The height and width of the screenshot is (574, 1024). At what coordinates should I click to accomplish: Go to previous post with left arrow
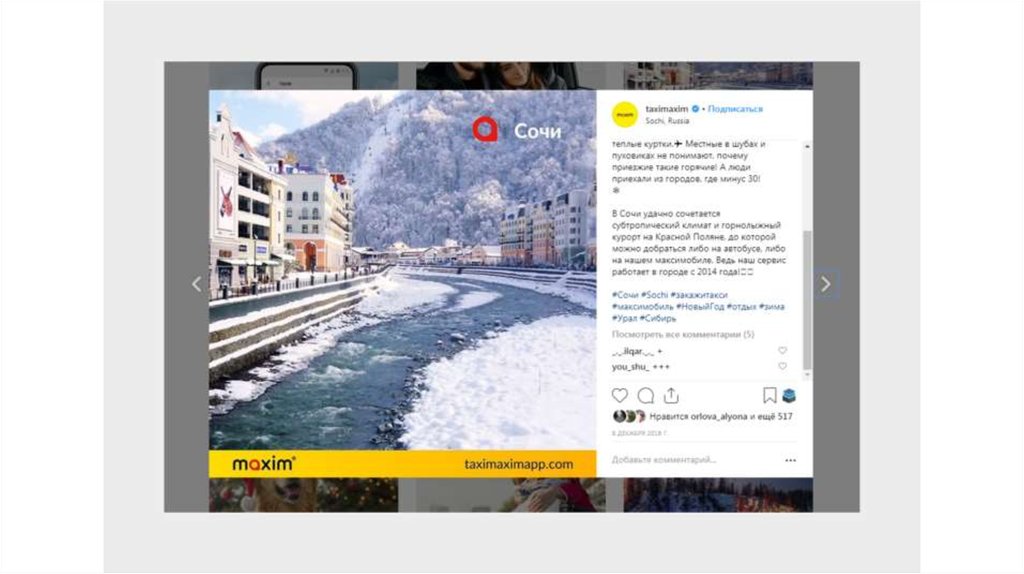197,284
